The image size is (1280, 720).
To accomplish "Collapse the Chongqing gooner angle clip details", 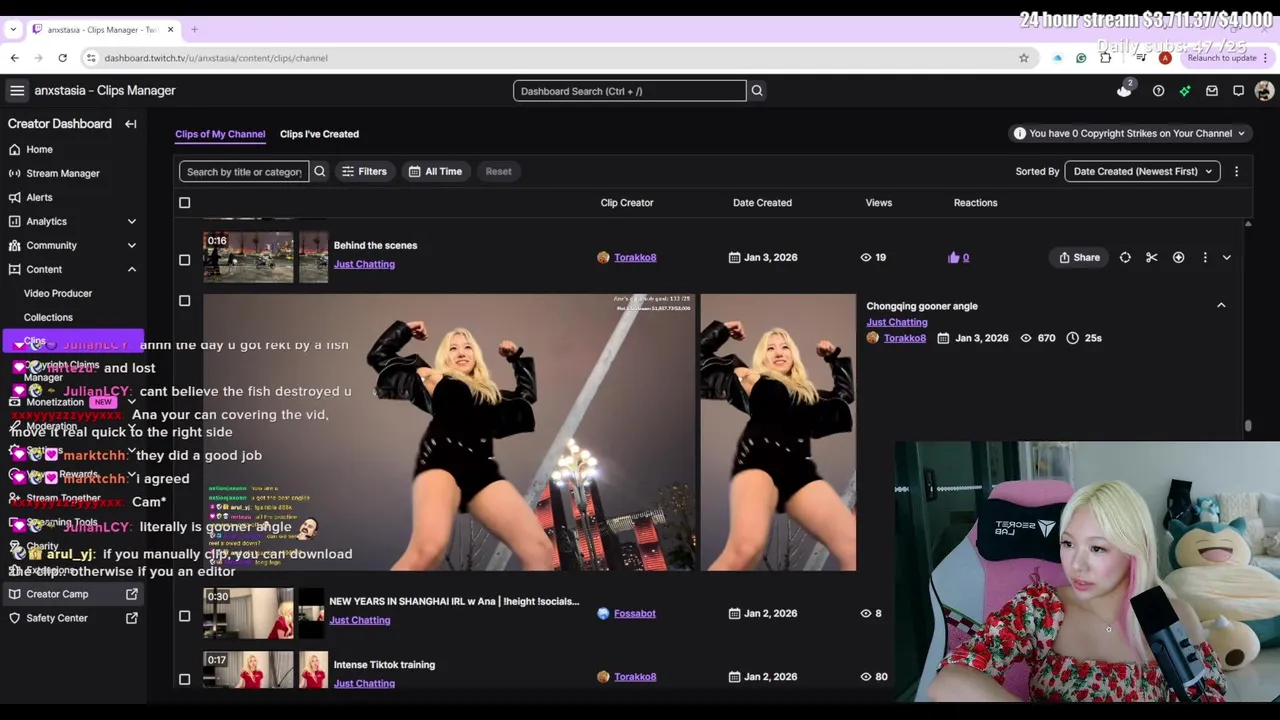I will point(1221,305).
